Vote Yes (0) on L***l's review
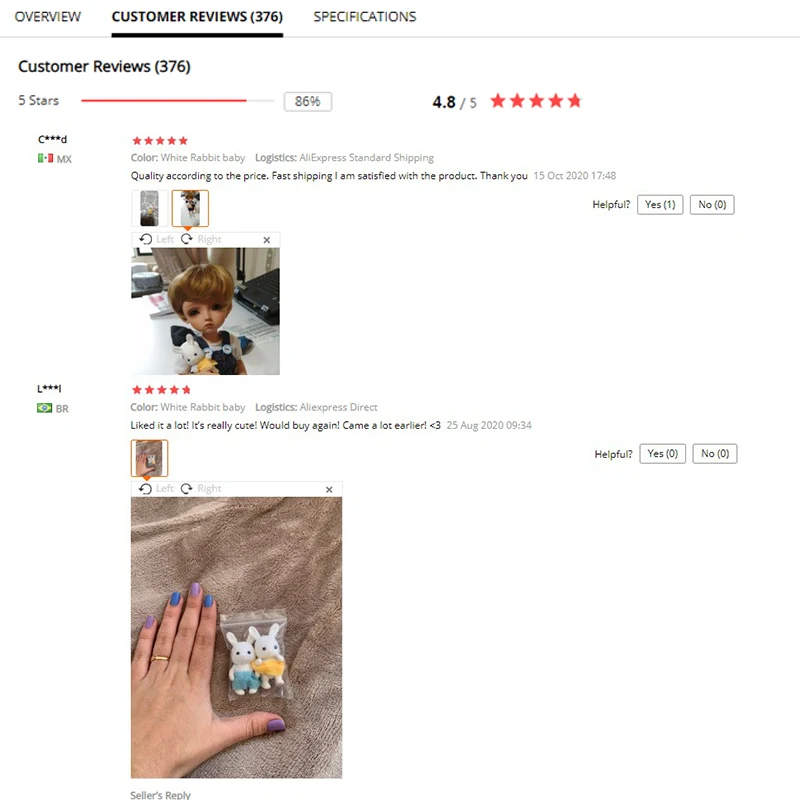The height and width of the screenshot is (800, 800). coord(662,454)
